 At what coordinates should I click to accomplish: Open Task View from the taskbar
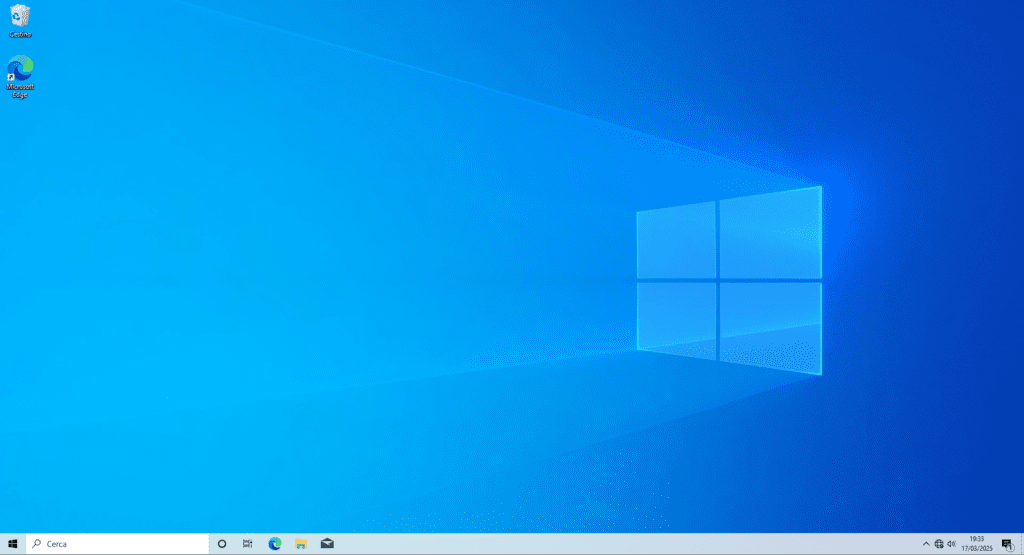click(248, 544)
